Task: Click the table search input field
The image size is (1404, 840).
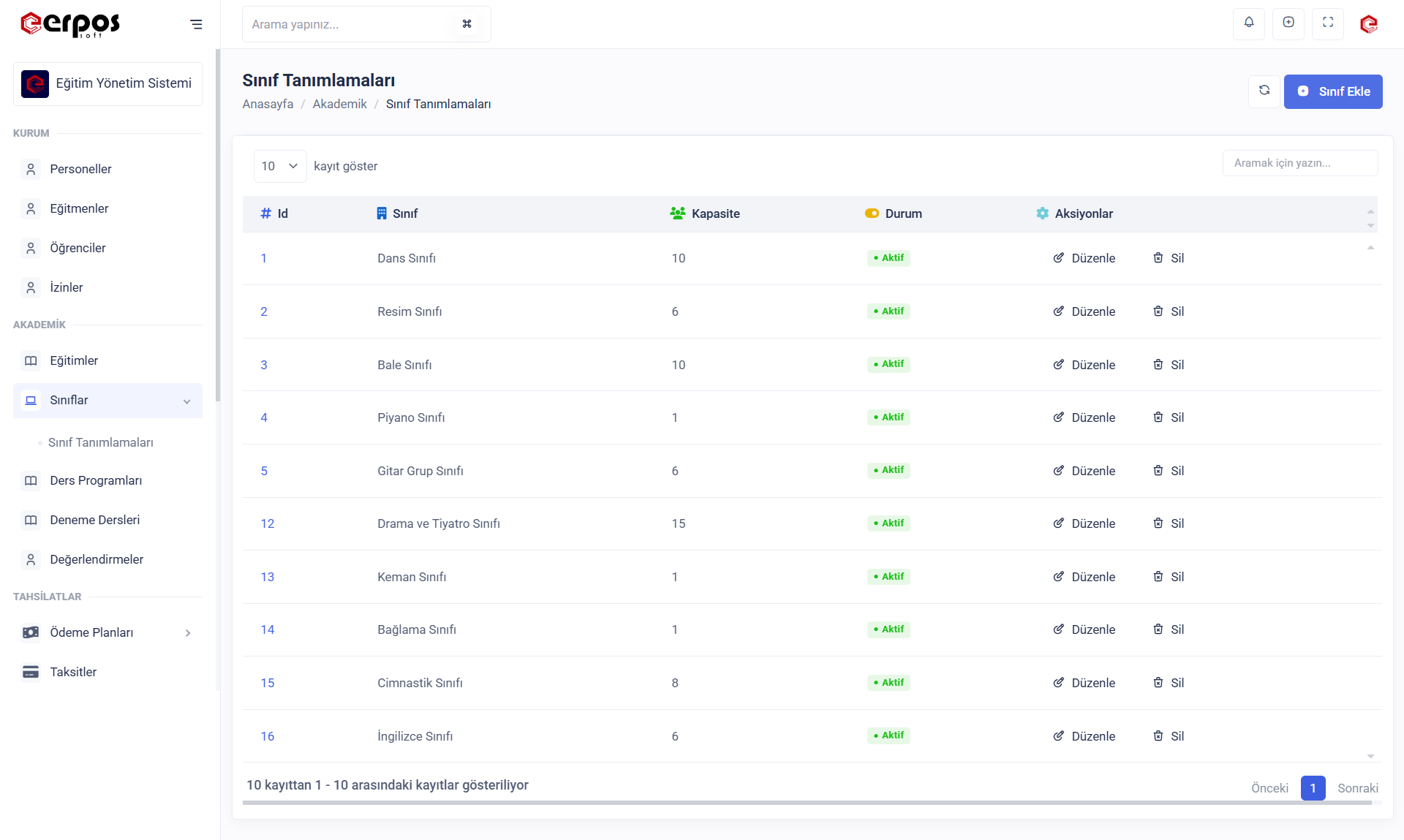Action: pyautogui.click(x=1299, y=163)
